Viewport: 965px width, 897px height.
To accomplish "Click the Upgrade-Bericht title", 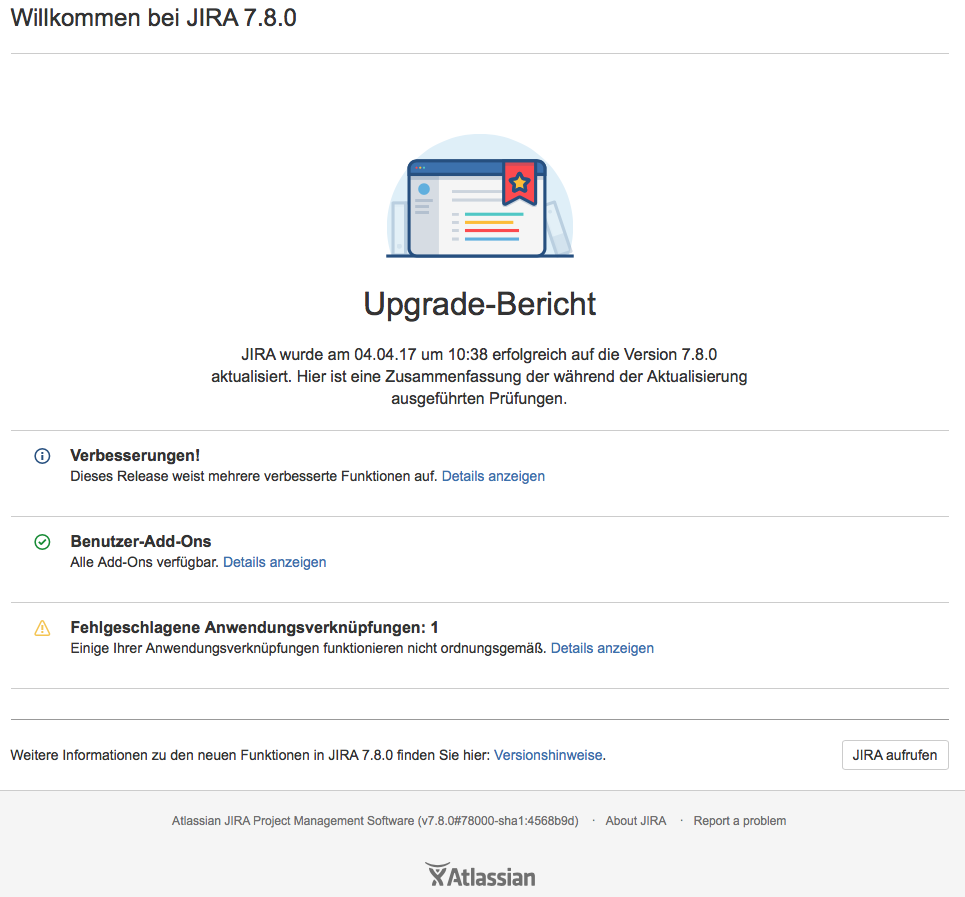I will [x=479, y=304].
